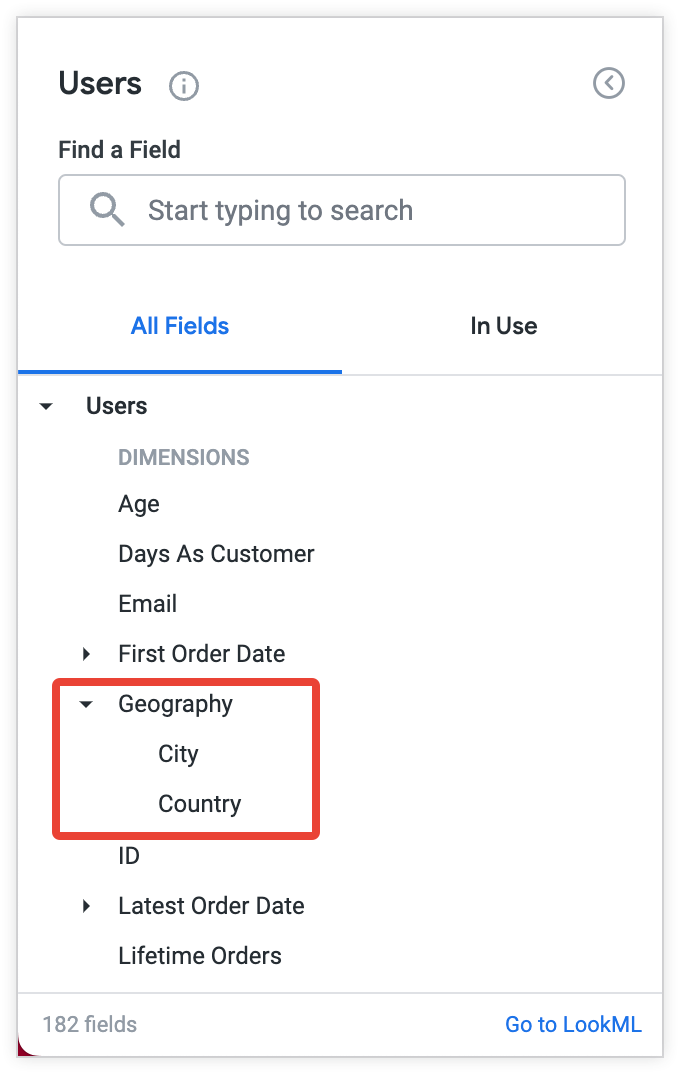This screenshot has height=1074, width=680.
Task: Expand the First Order Date group
Action: click(x=85, y=654)
